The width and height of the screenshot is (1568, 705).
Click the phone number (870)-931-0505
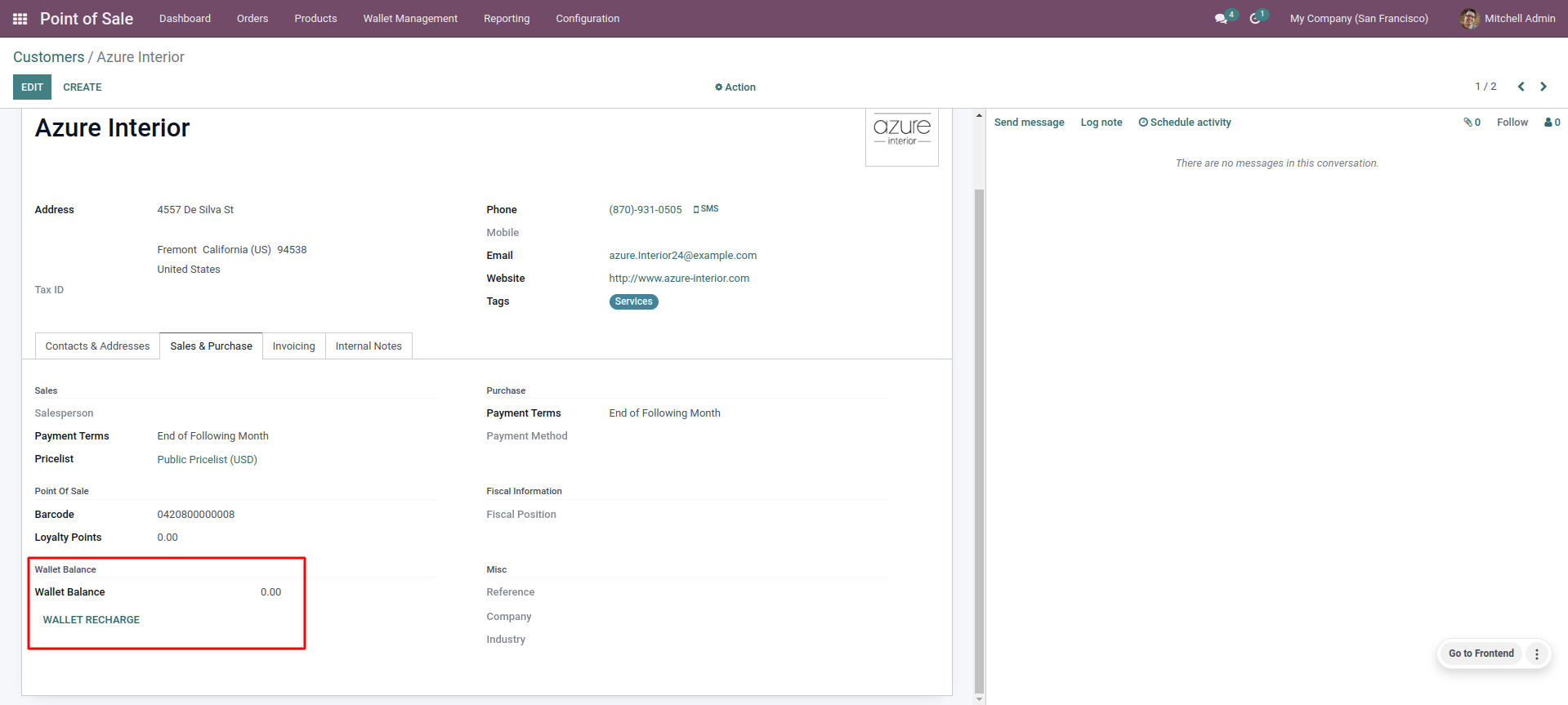click(x=646, y=210)
